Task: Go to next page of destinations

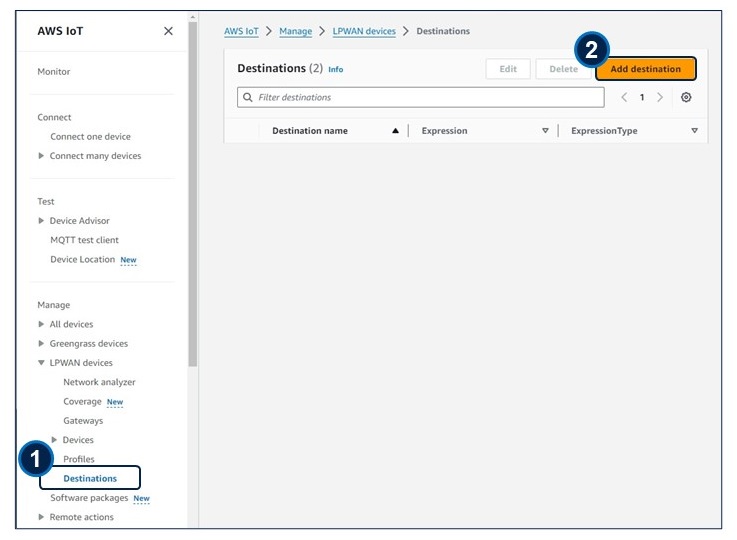Action: tap(660, 97)
